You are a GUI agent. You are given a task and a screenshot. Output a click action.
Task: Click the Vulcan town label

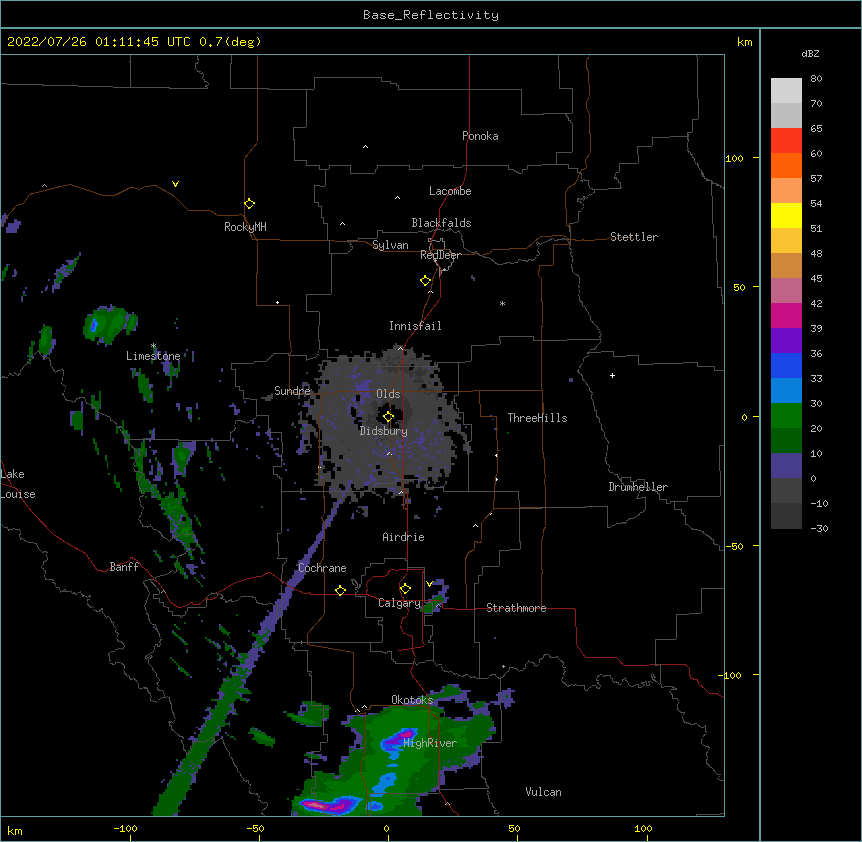click(543, 792)
